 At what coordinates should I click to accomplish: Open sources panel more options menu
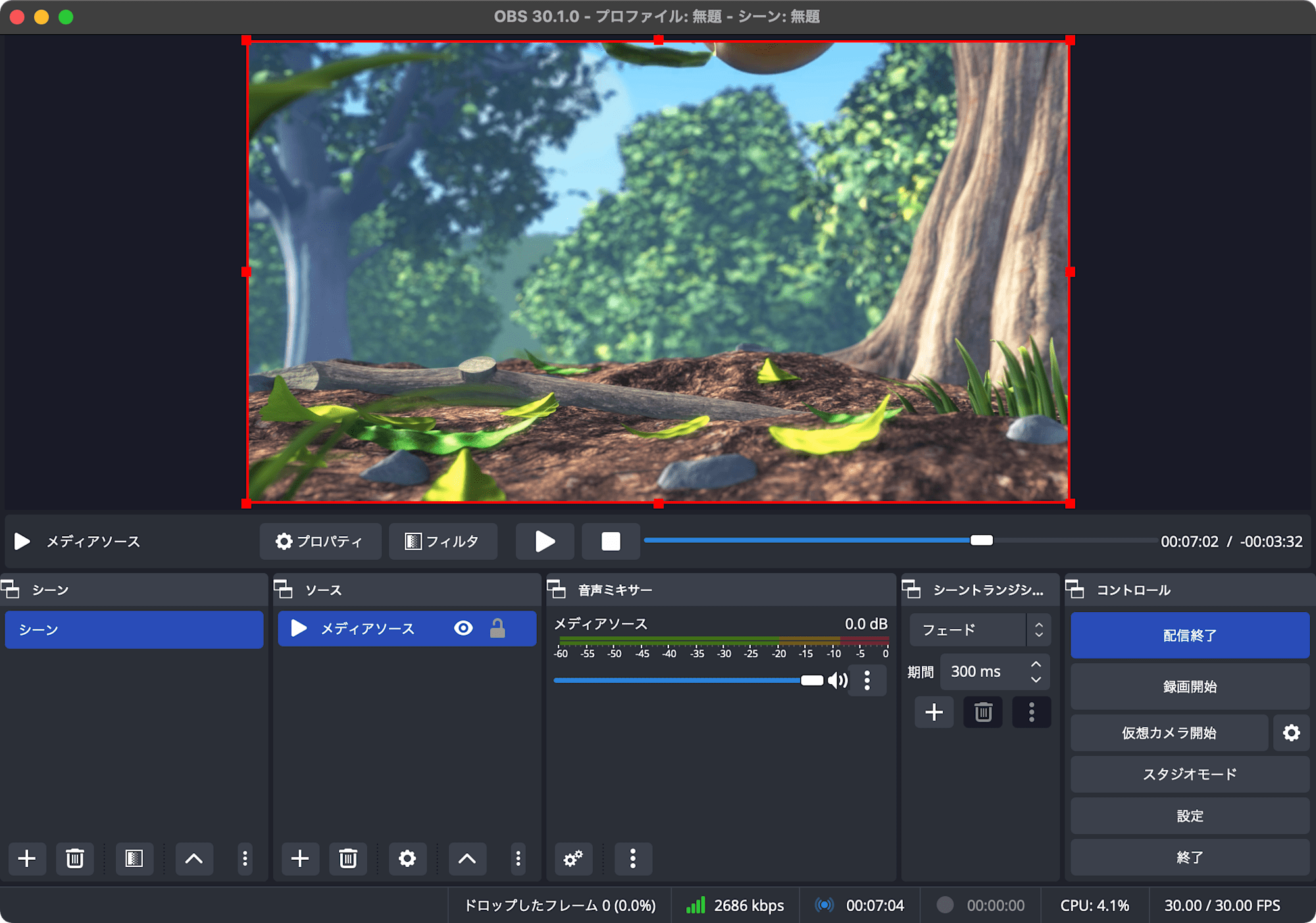point(518,859)
